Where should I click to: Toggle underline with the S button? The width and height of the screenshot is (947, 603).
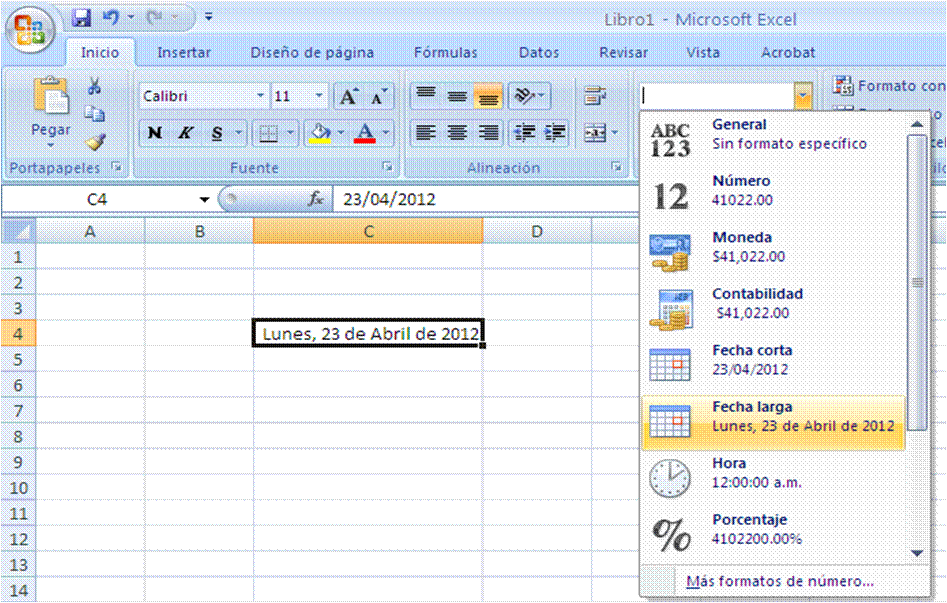pos(216,133)
